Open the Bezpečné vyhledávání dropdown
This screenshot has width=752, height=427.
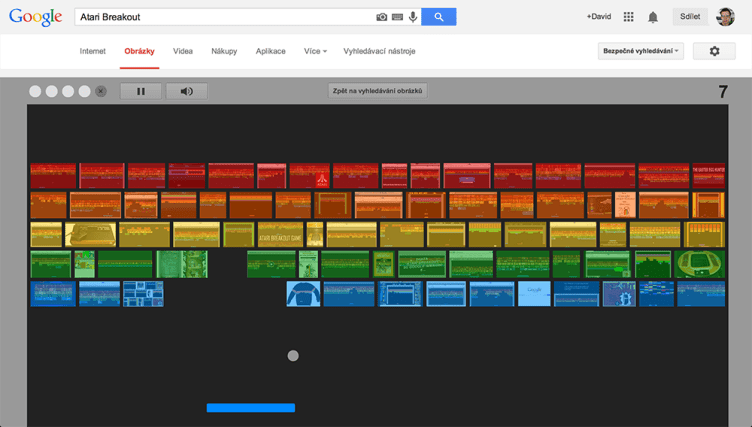(x=640, y=51)
